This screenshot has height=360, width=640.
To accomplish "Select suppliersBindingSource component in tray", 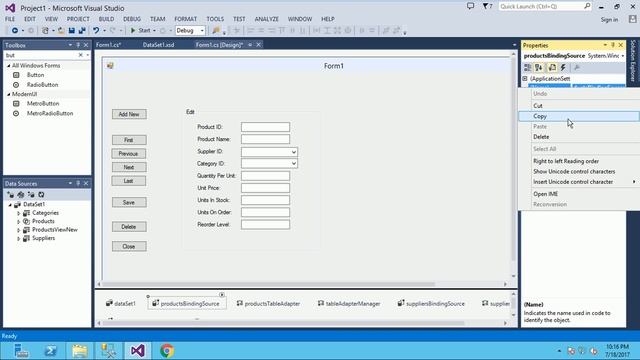I will click(x=431, y=304).
